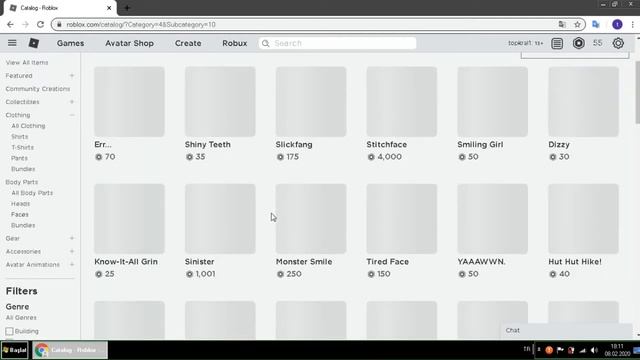Toggle the Building genre checkbox

(9, 331)
